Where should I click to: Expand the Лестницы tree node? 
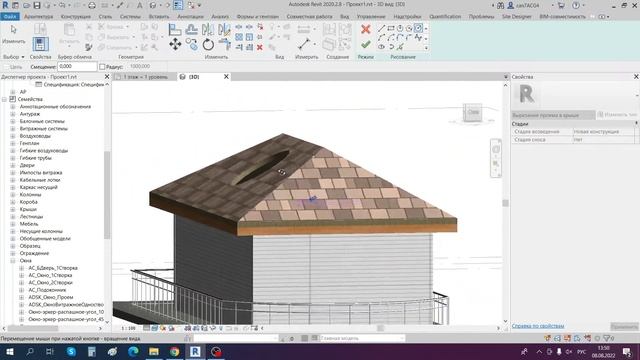(13, 216)
